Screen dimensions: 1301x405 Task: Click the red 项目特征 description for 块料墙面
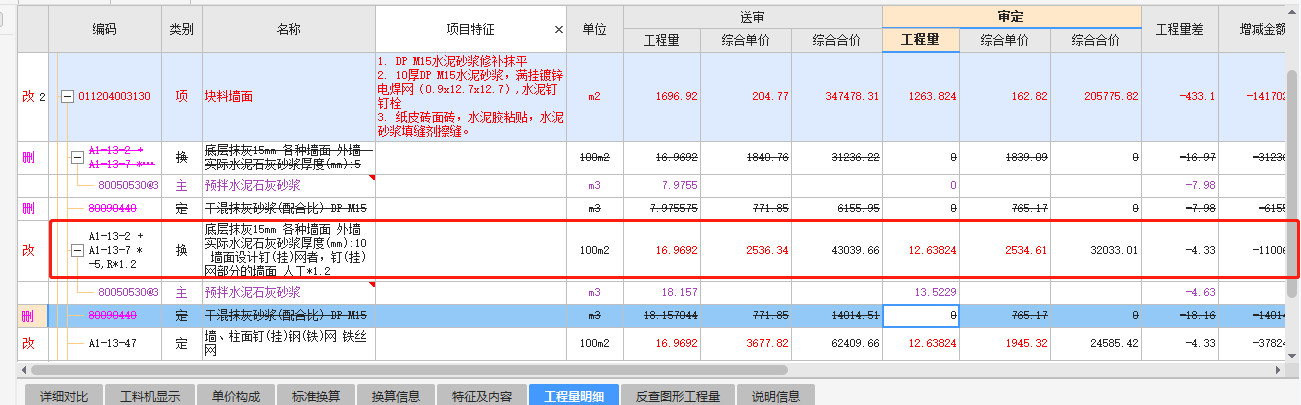click(470, 97)
